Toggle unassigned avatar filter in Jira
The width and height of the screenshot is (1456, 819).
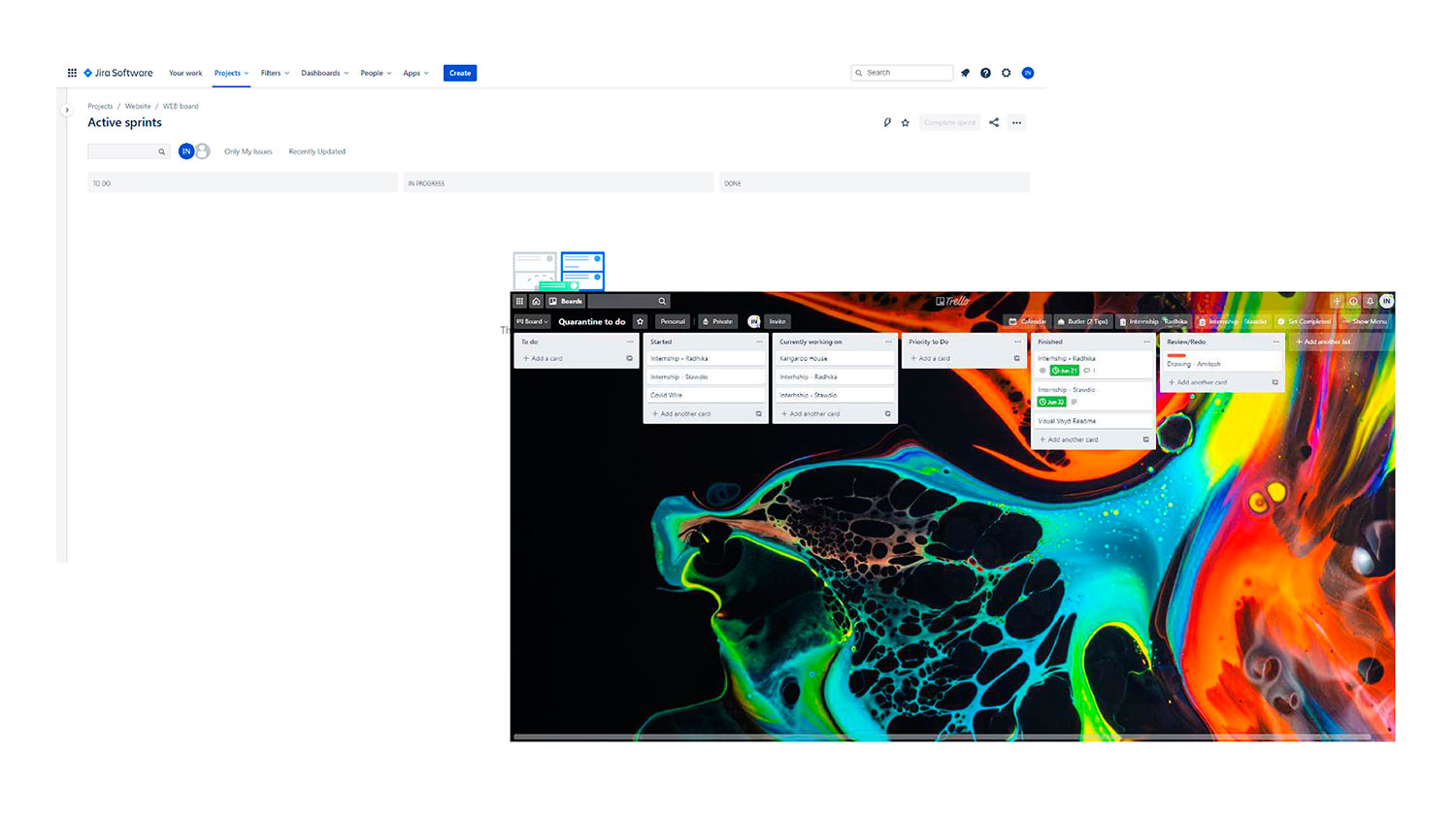pyautogui.click(x=203, y=151)
